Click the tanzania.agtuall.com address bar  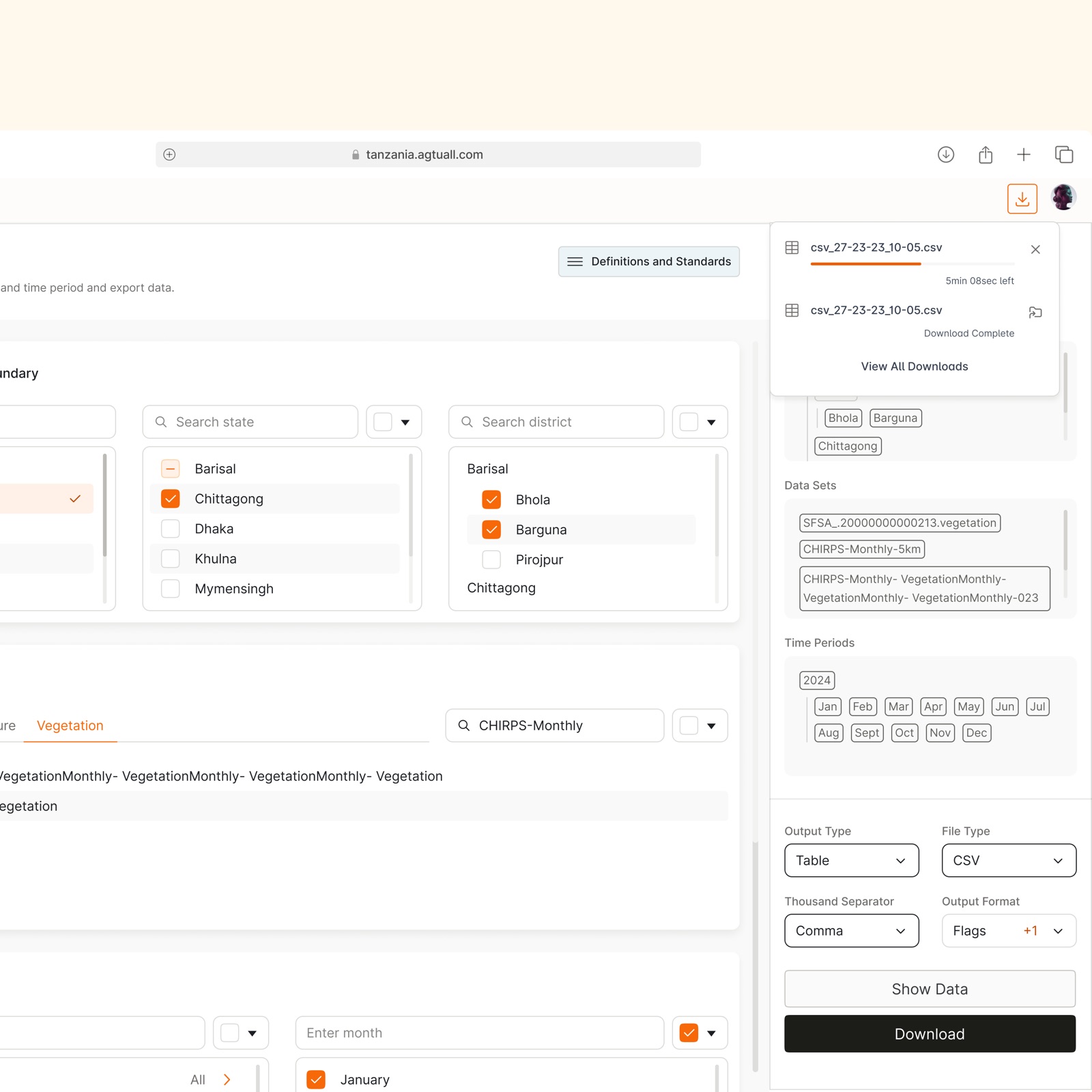point(428,155)
